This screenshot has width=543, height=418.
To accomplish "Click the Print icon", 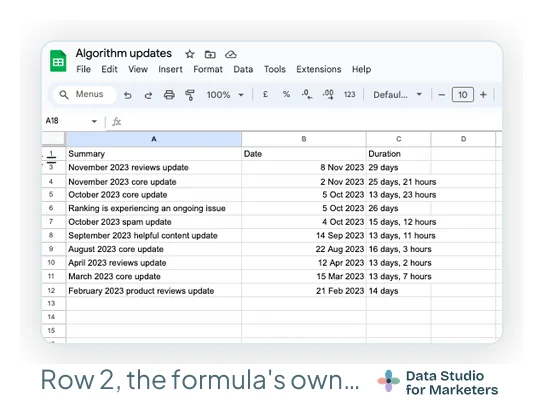I will pos(169,95).
